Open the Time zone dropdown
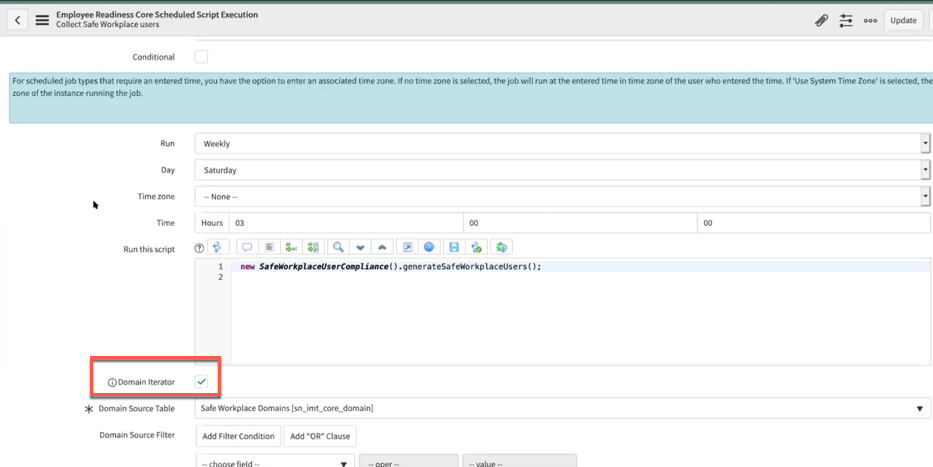The width and height of the screenshot is (933, 467). [562, 196]
